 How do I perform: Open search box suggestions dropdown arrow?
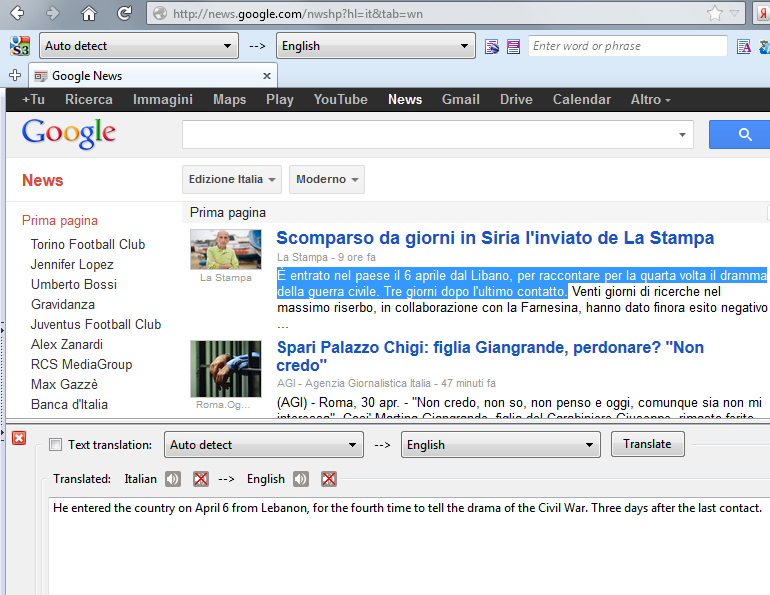tap(682, 135)
